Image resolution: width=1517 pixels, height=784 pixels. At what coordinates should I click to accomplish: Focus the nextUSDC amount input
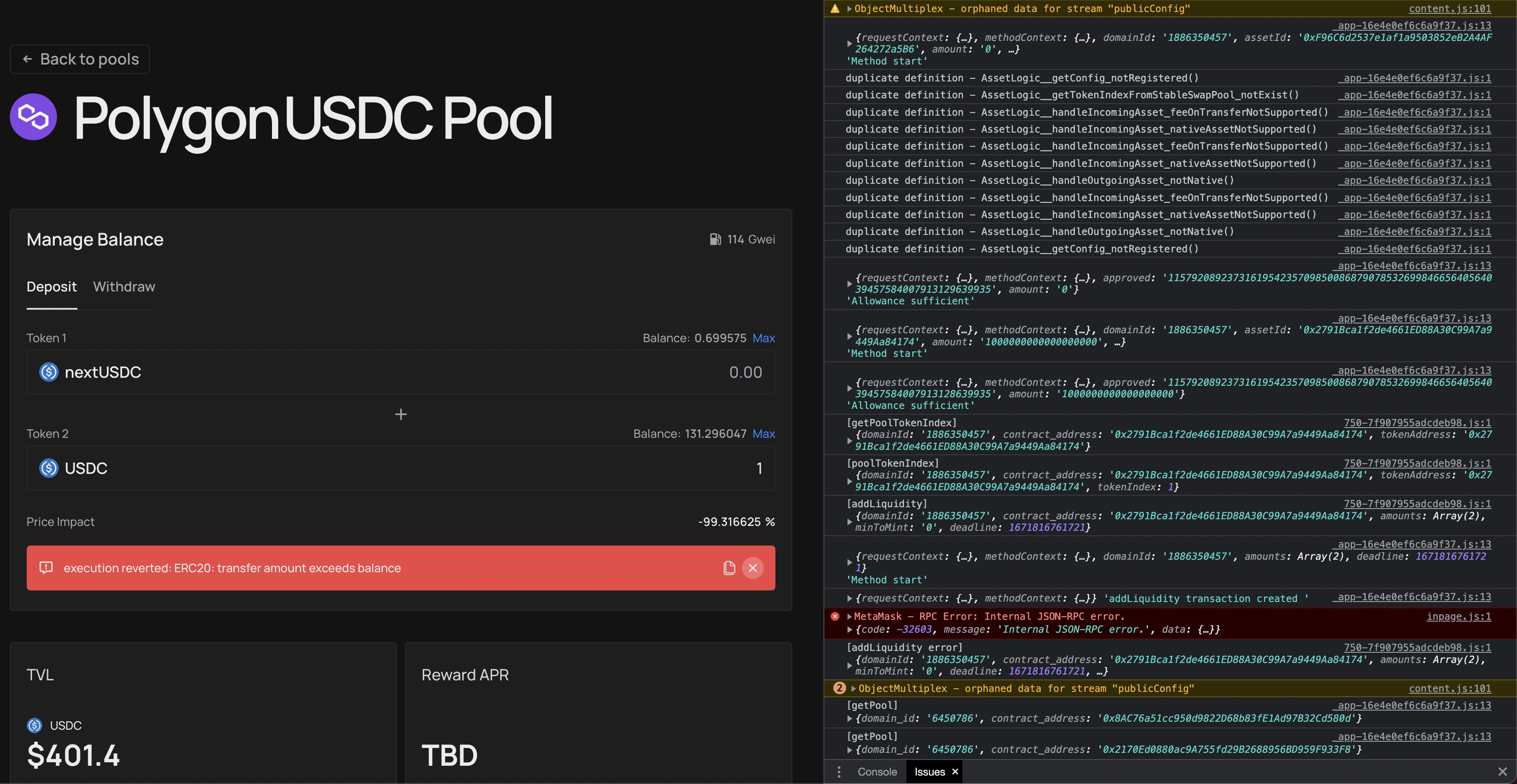tap(401, 372)
